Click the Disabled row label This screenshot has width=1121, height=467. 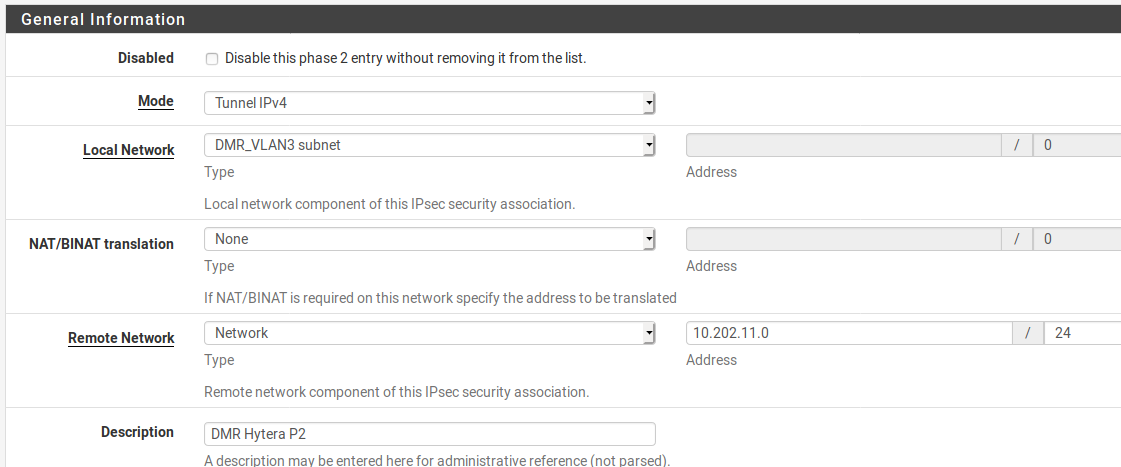(x=146, y=58)
